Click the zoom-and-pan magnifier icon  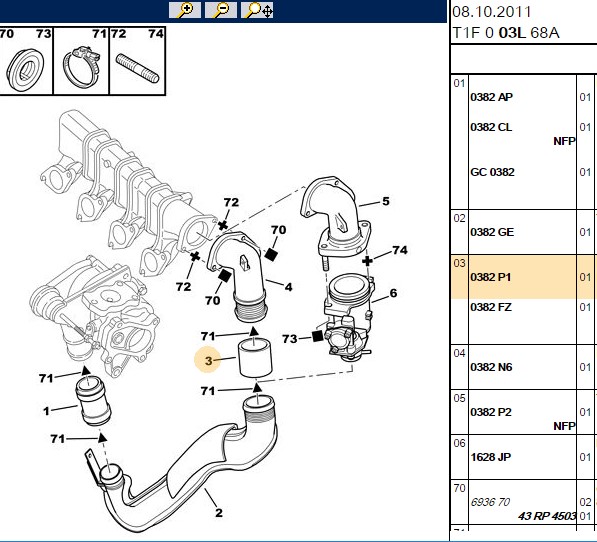point(257,10)
